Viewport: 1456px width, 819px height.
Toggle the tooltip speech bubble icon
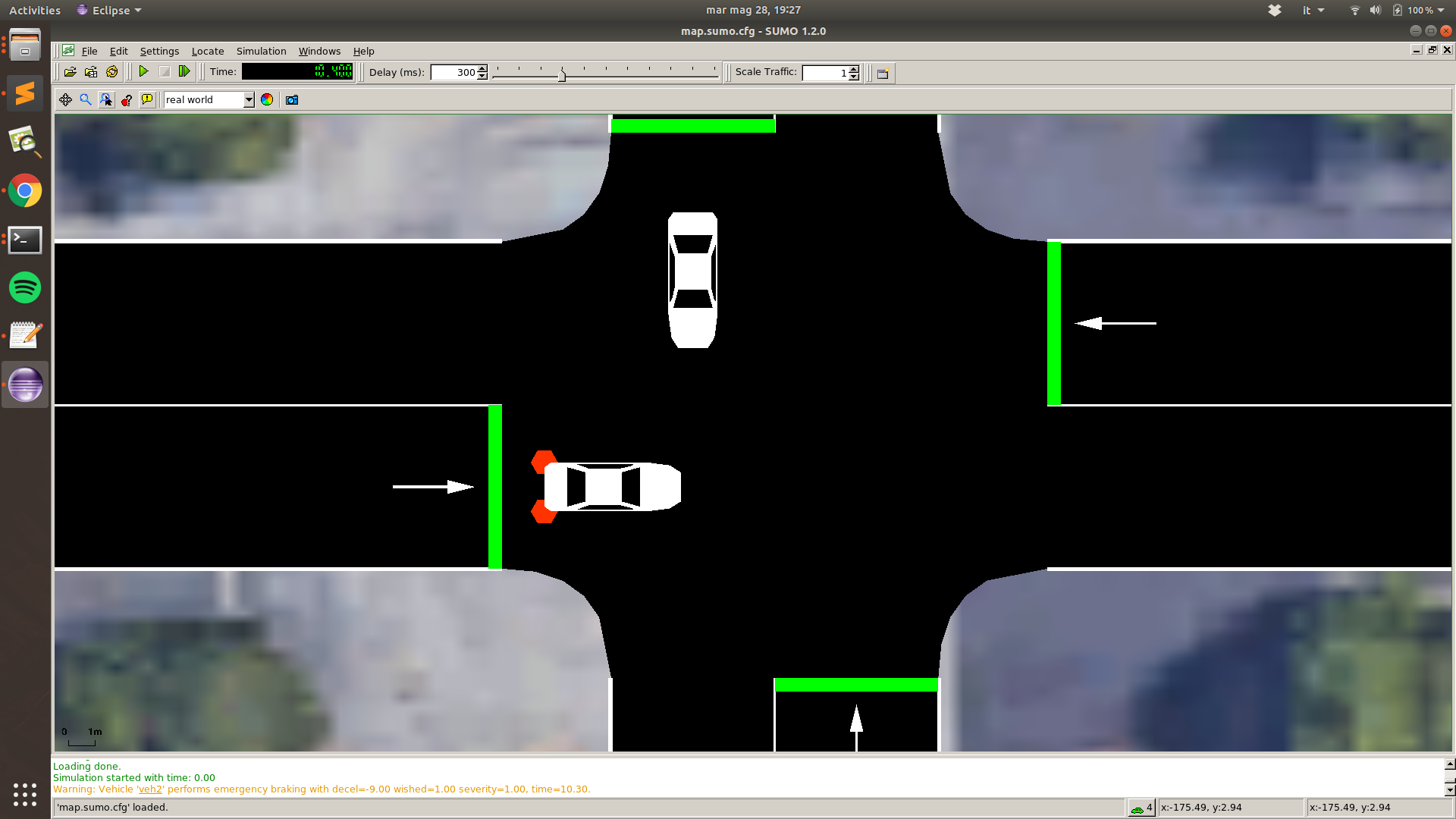[147, 100]
